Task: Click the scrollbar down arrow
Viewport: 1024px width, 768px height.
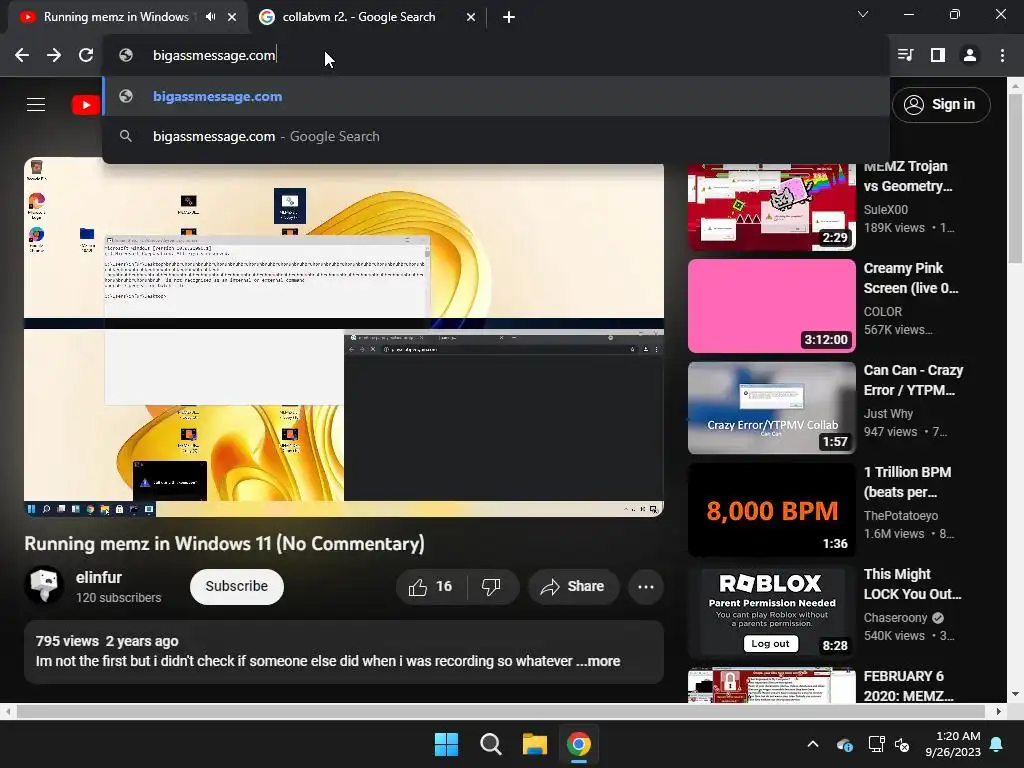Action: coord(1016,694)
